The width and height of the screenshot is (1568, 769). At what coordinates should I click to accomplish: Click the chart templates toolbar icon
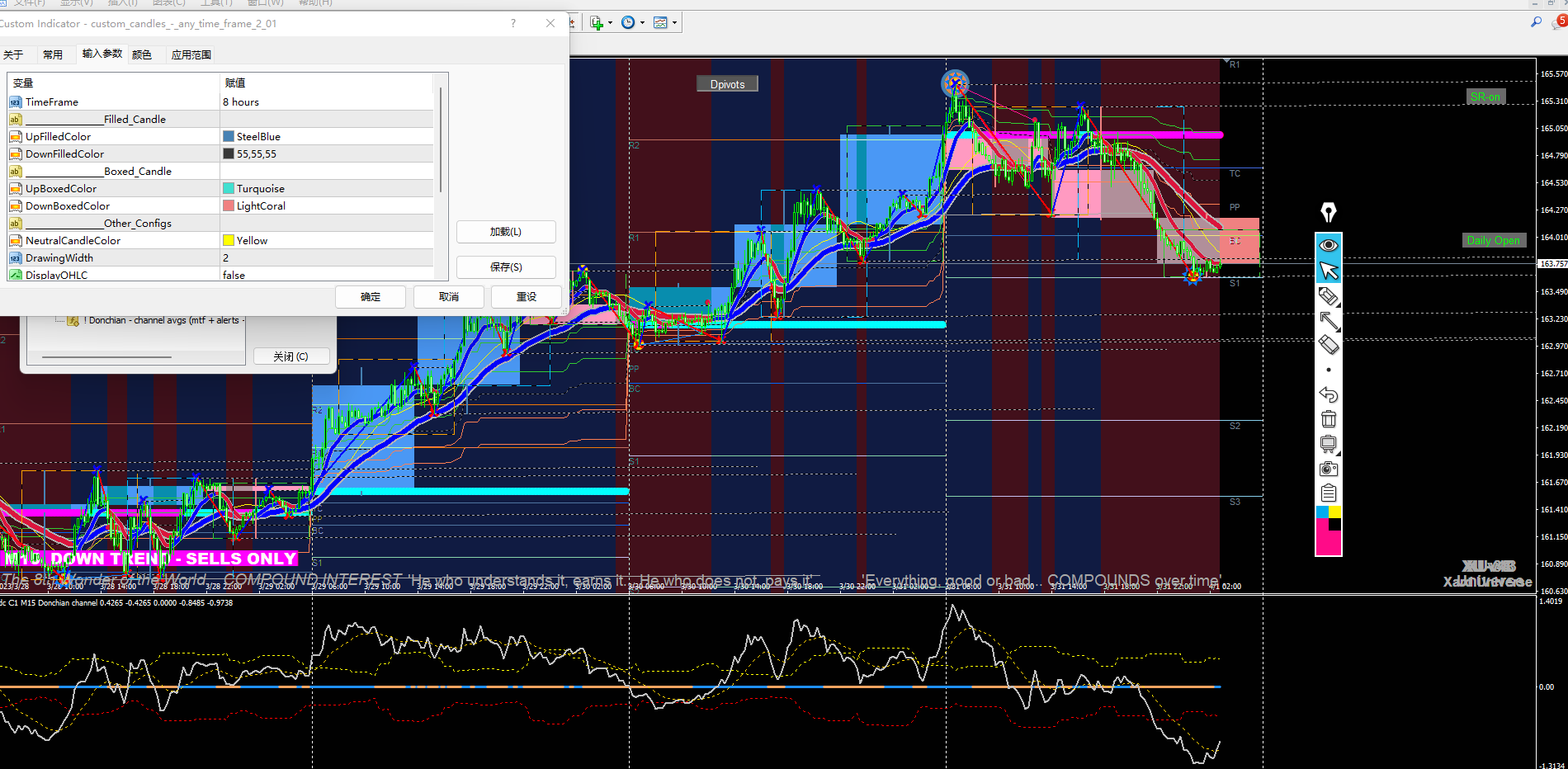coord(660,23)
